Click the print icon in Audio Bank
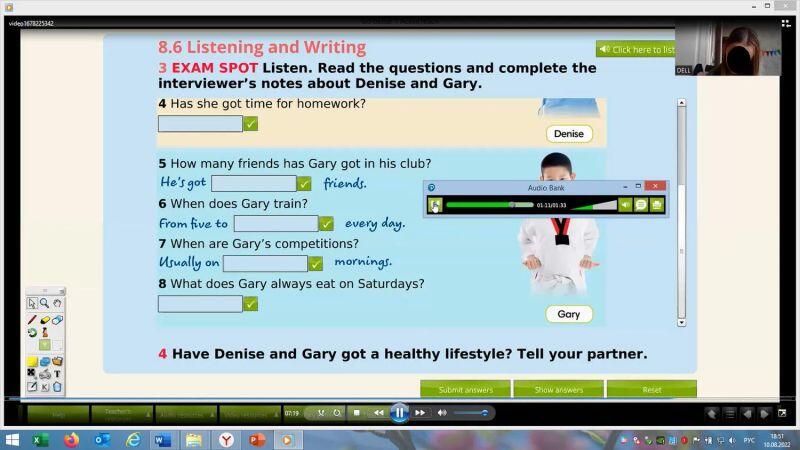Image resolution: width=800 pixels, height=450 pixels. [657, 205]
